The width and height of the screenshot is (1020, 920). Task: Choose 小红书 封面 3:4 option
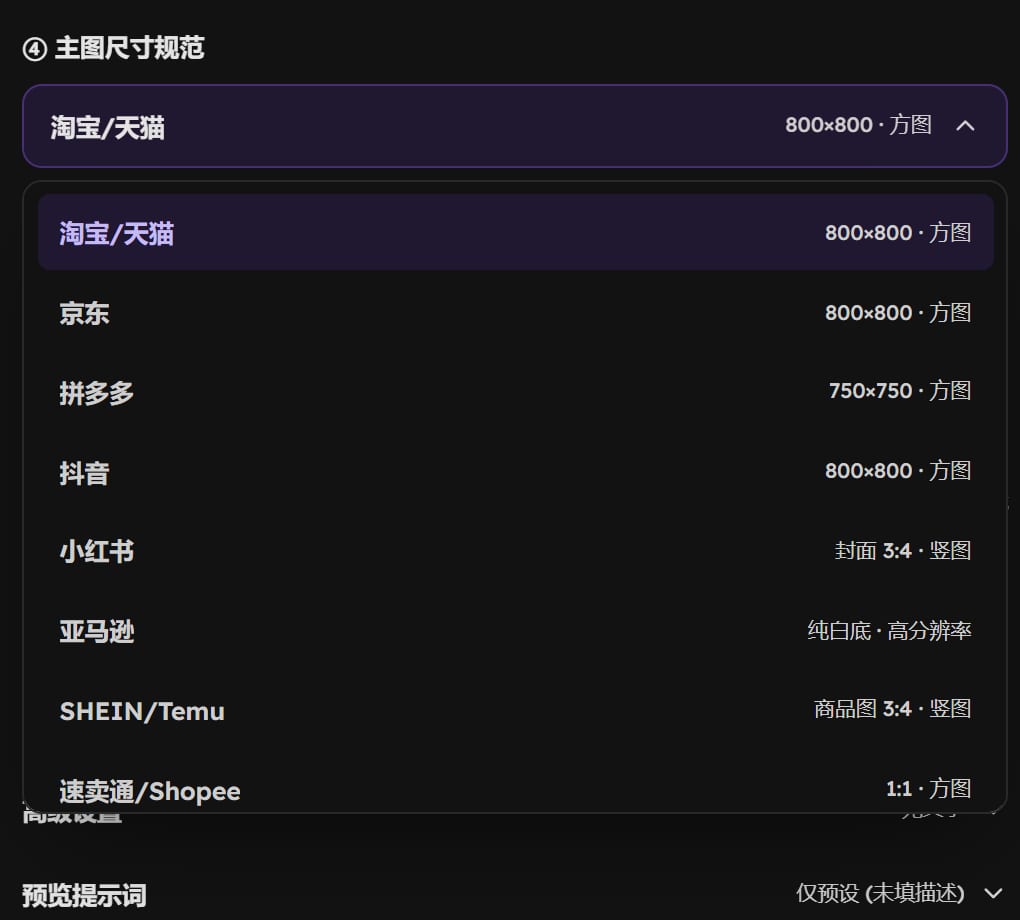(515, 551)
